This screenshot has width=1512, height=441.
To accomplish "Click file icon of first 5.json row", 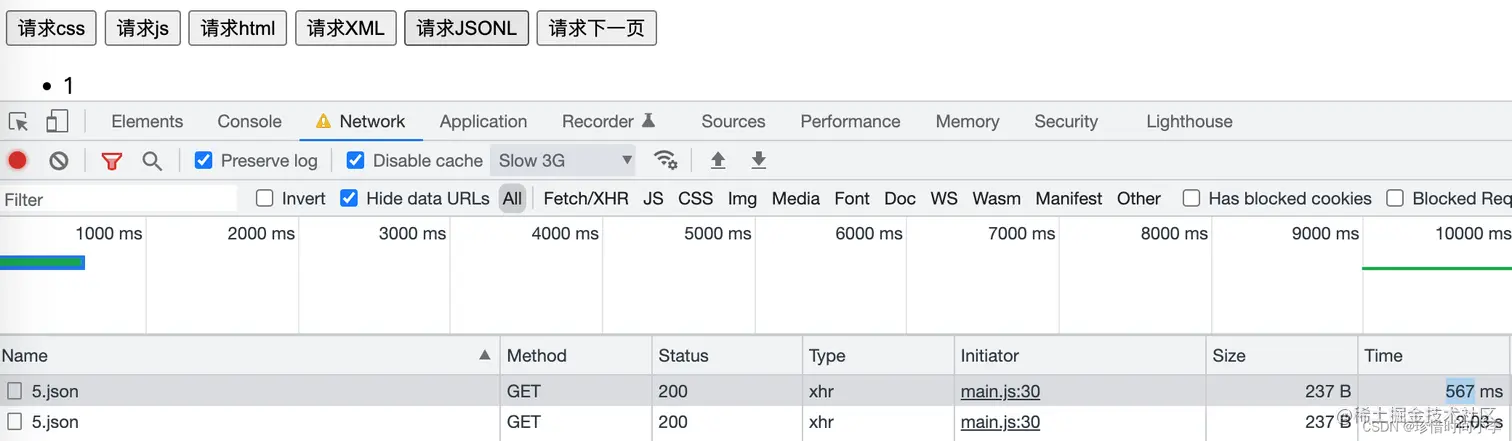I will click(15, 391).
